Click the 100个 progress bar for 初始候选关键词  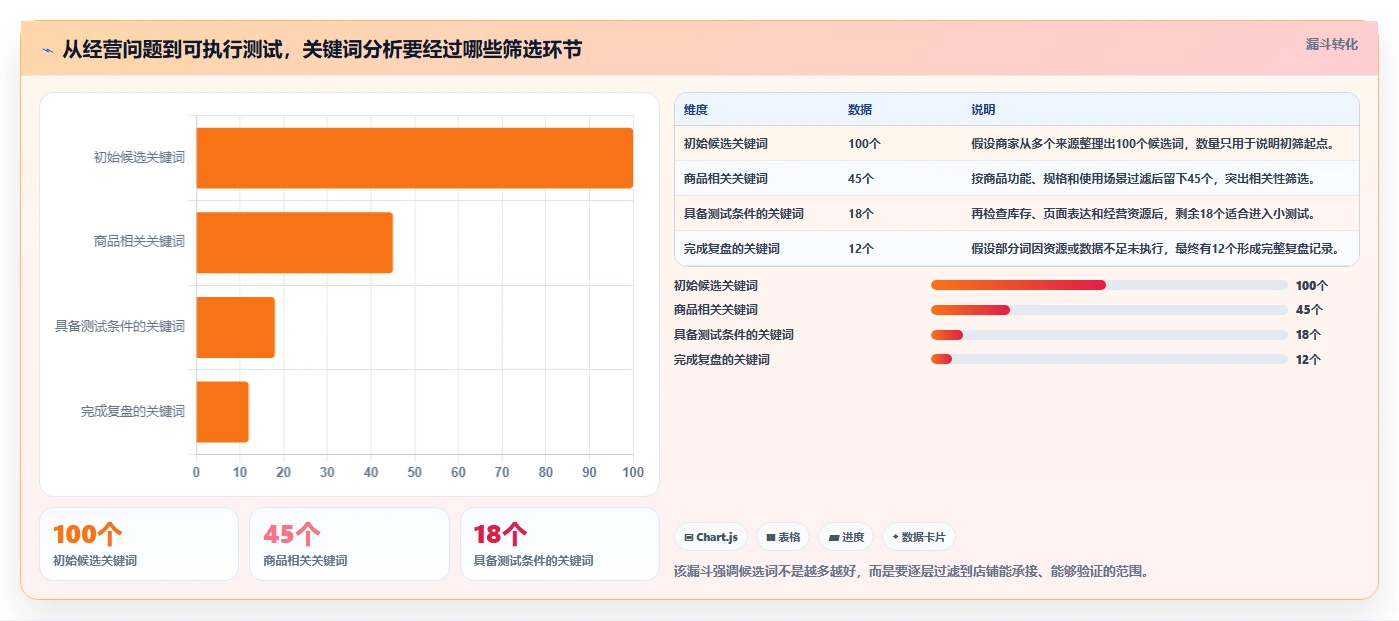[x=1109, y=285]
